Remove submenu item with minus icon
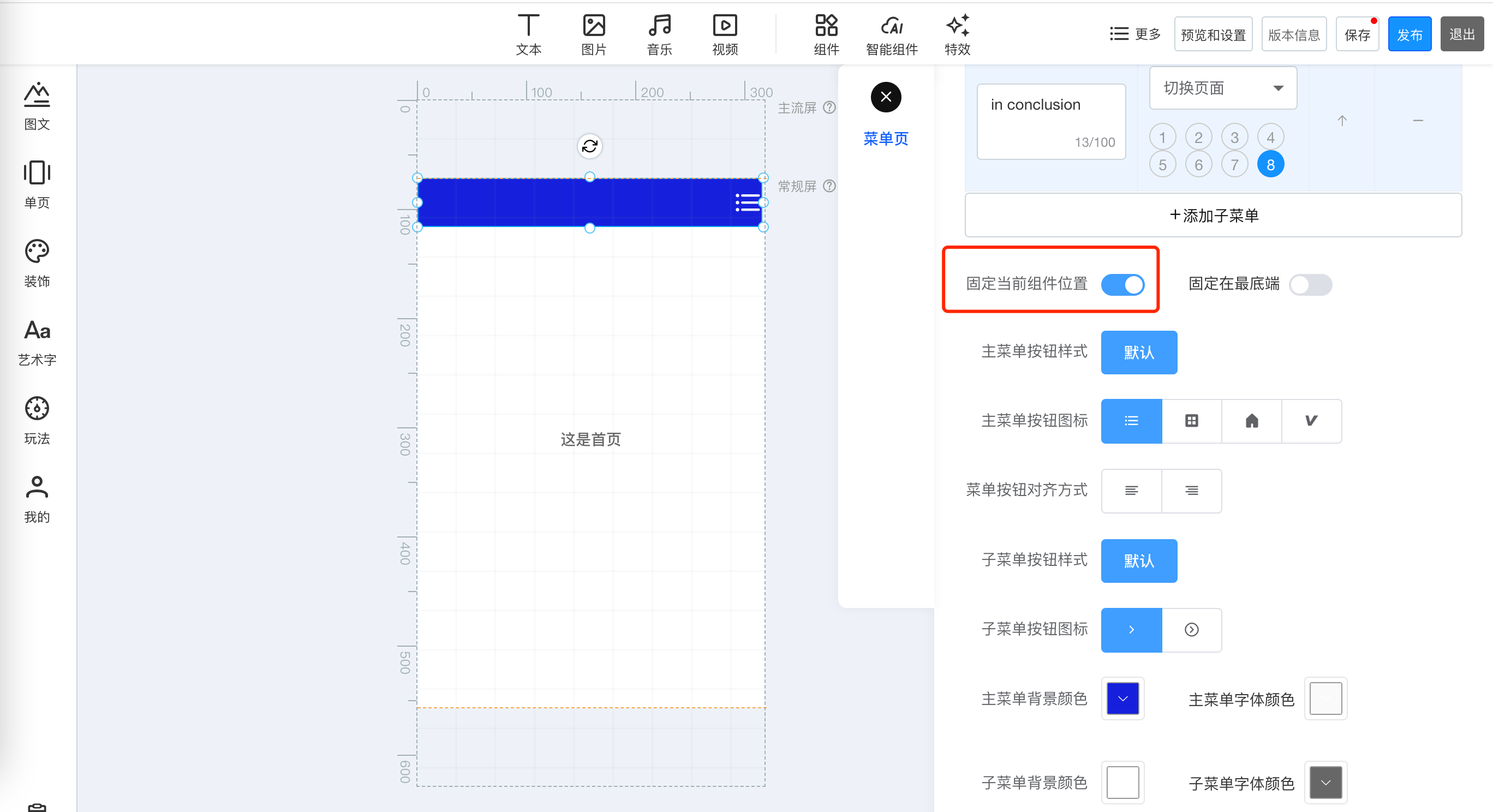 click(x=1418, y=121)
